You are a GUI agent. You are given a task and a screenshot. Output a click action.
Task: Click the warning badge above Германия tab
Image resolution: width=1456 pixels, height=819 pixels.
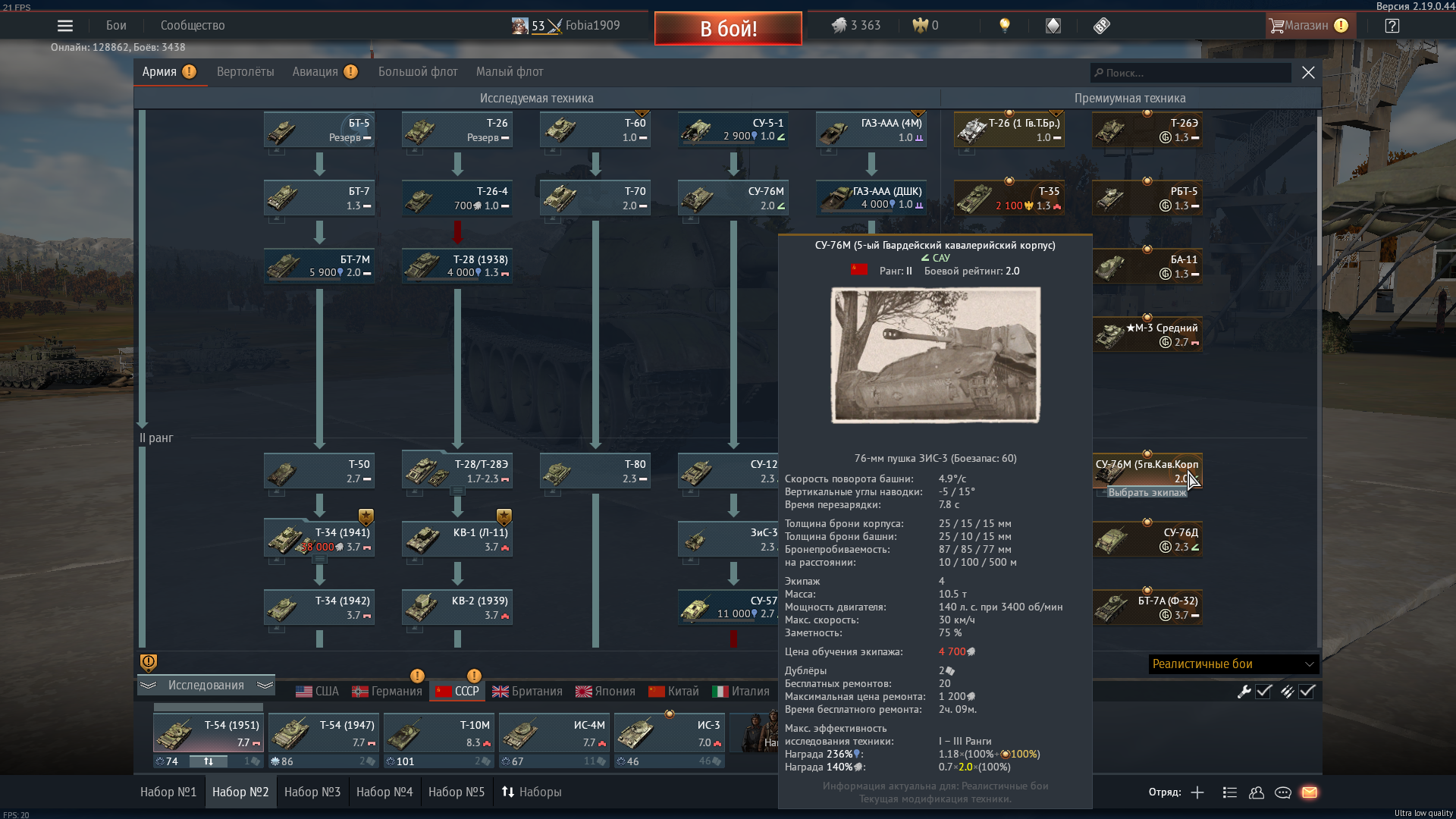[417, 676]
